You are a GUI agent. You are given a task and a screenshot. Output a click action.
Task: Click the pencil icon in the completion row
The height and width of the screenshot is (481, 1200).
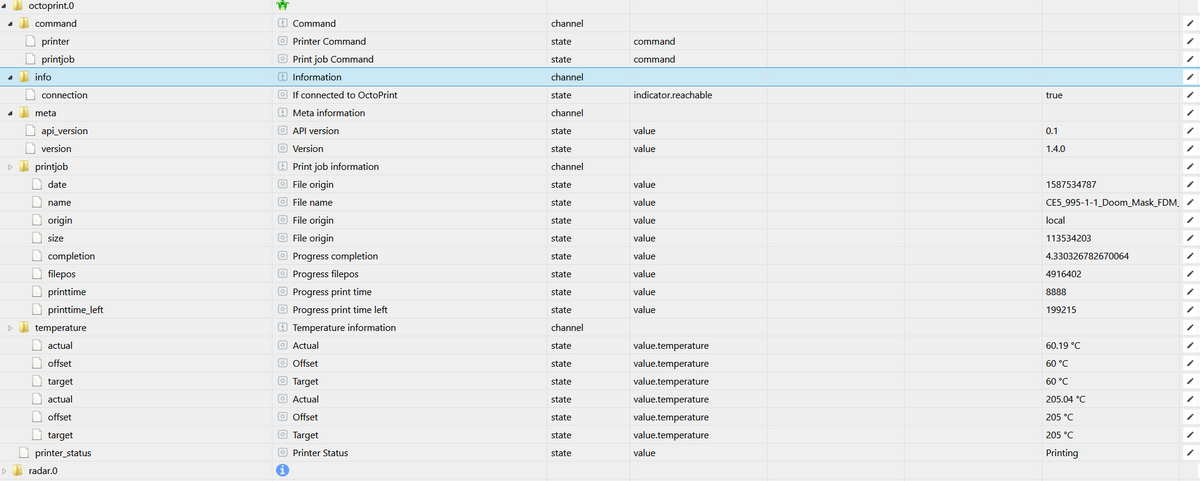(1190, 256)
